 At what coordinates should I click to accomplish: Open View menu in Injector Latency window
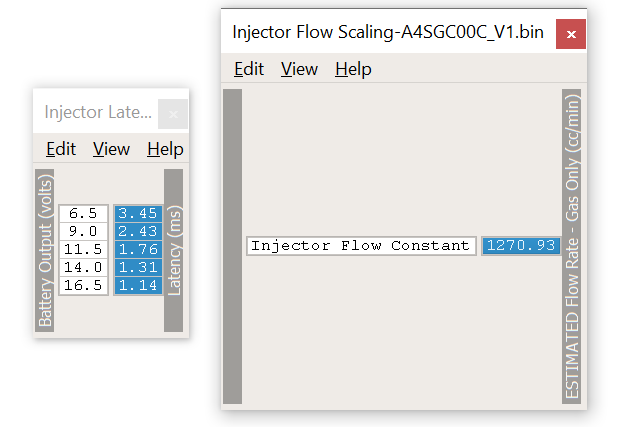click(111, 149)
